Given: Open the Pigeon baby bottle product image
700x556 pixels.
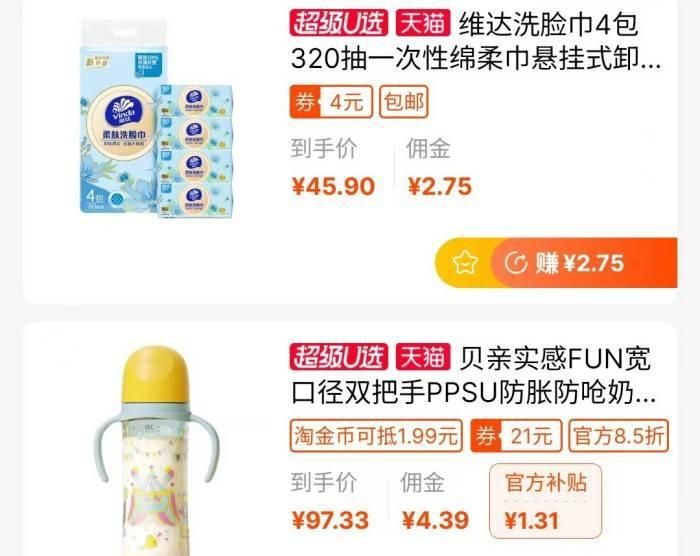Looking at the screenshot, I should (156, 451).
